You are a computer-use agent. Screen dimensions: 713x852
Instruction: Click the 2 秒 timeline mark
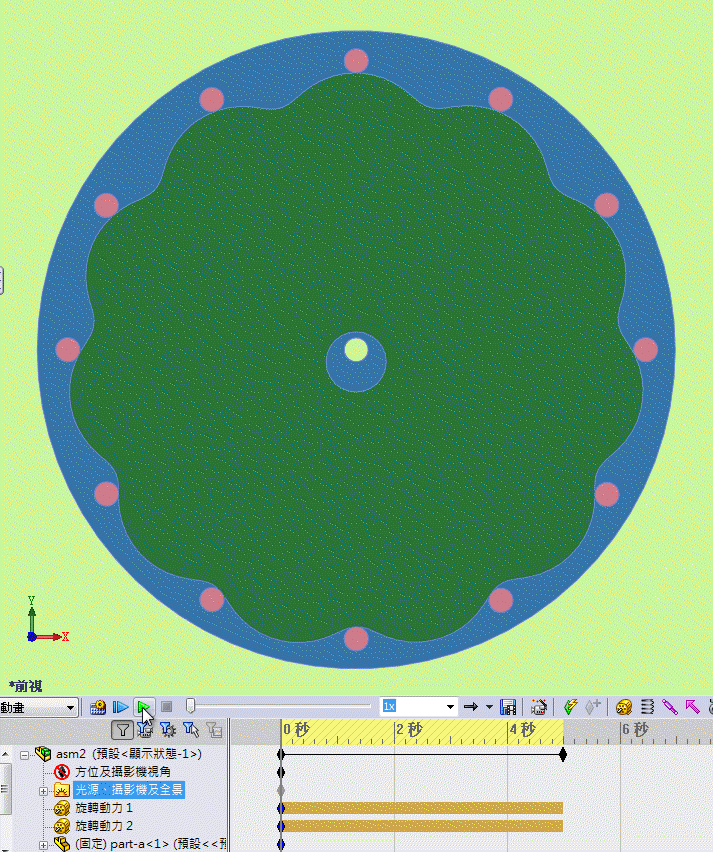[x=409, y=729]
